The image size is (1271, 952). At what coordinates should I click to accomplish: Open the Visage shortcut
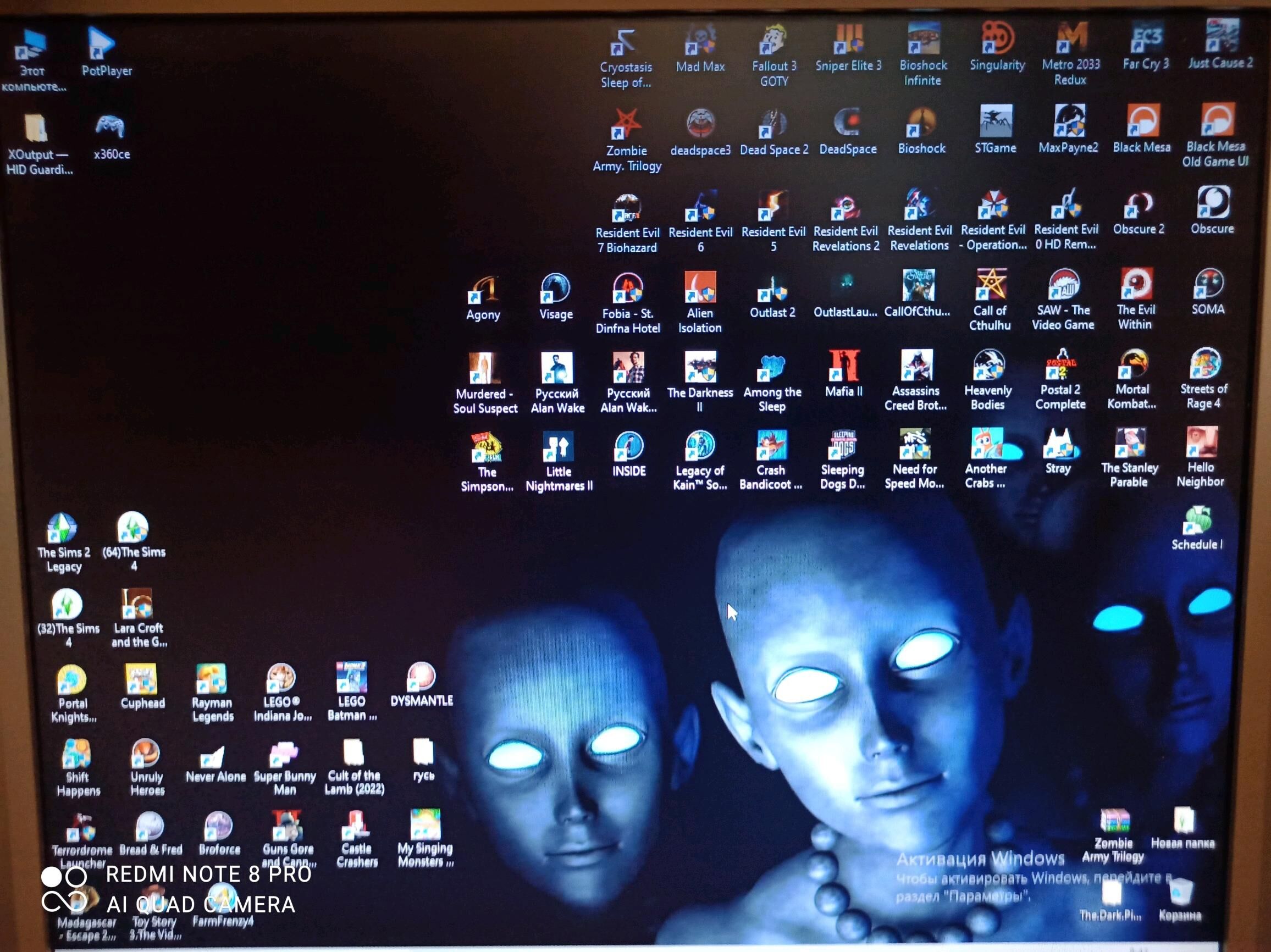click(x=556, y=289)
